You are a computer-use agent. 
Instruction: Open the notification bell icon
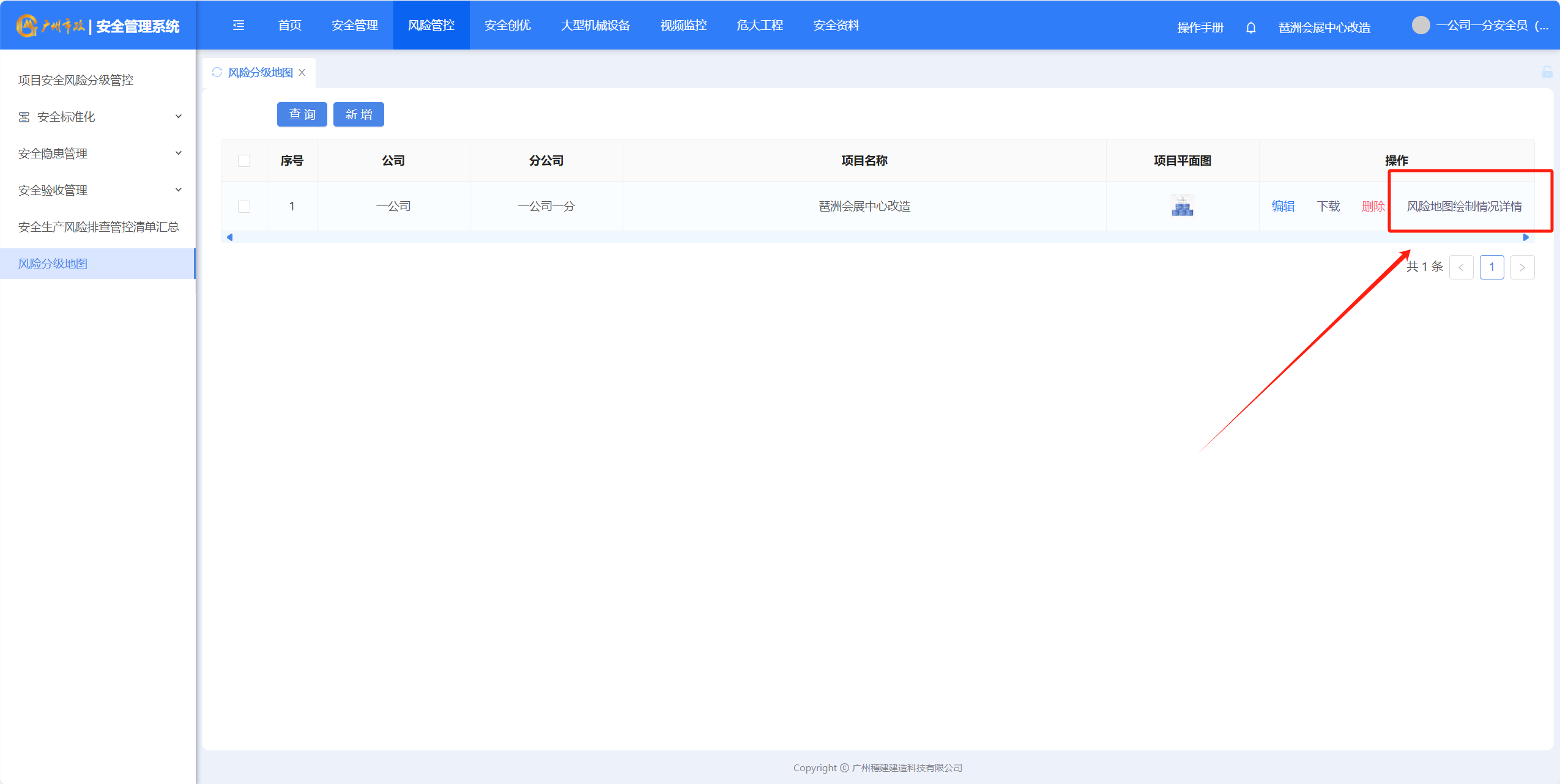[x=1250, y=28]
